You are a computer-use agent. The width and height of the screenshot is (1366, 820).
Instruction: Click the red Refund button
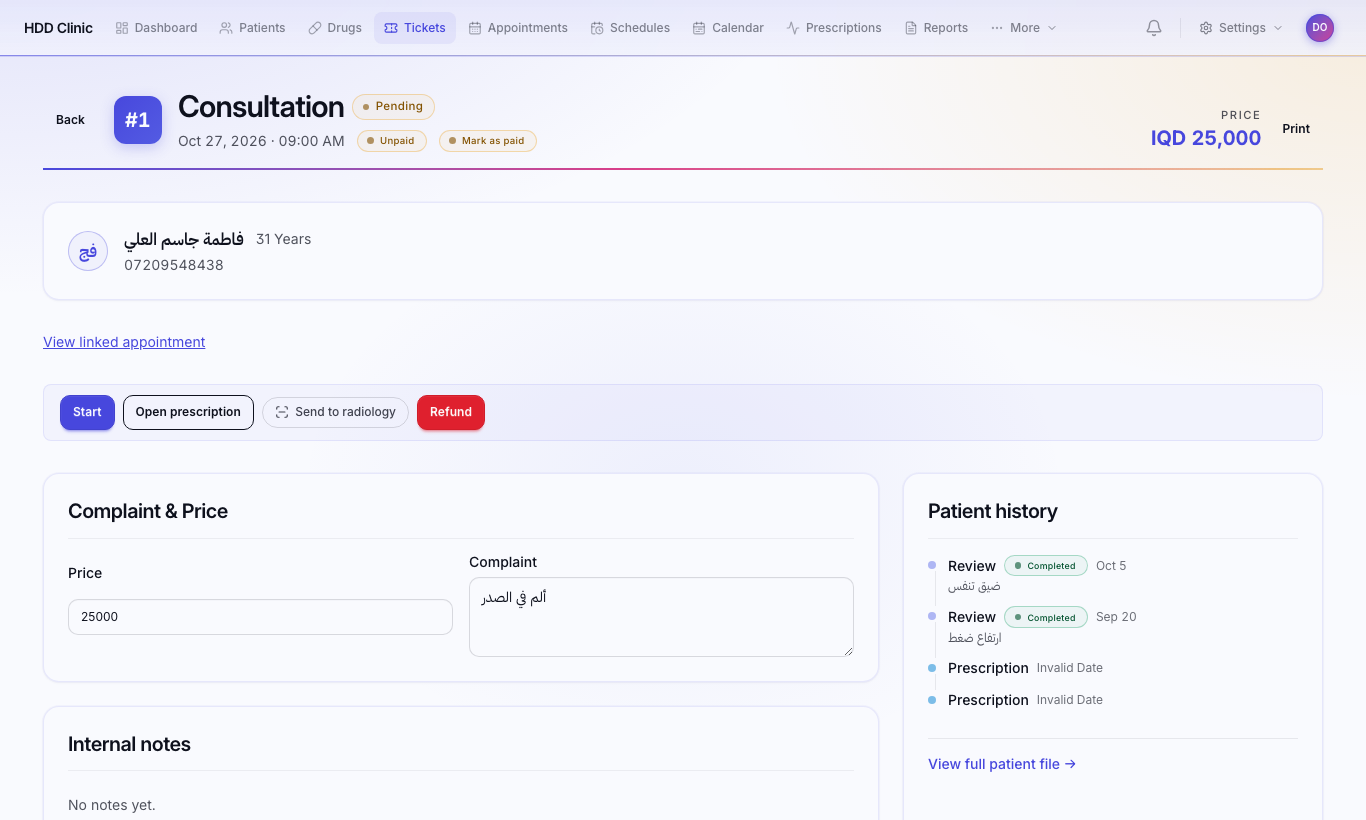pyautogui.click(x=451, y=412)
